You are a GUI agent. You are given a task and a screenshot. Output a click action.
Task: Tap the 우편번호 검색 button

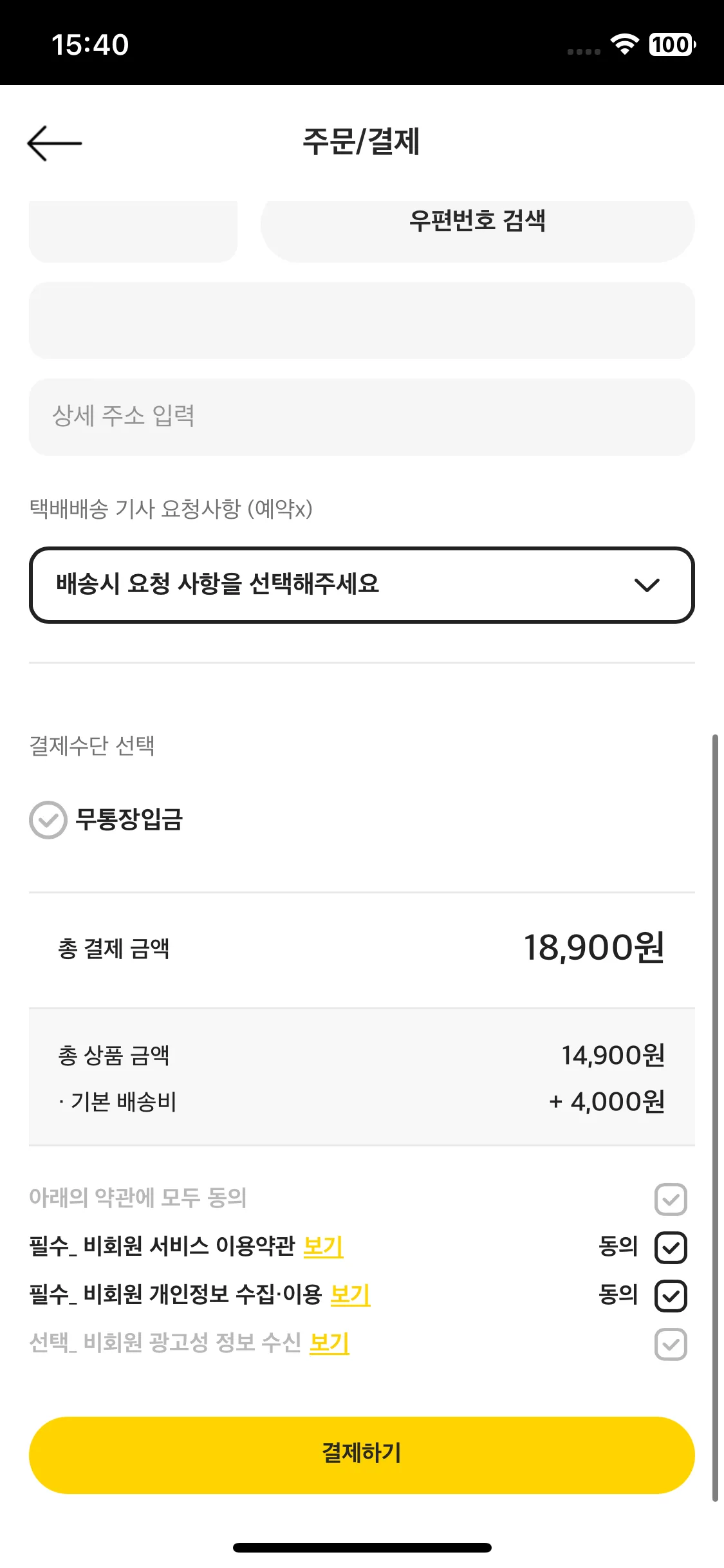478,225
